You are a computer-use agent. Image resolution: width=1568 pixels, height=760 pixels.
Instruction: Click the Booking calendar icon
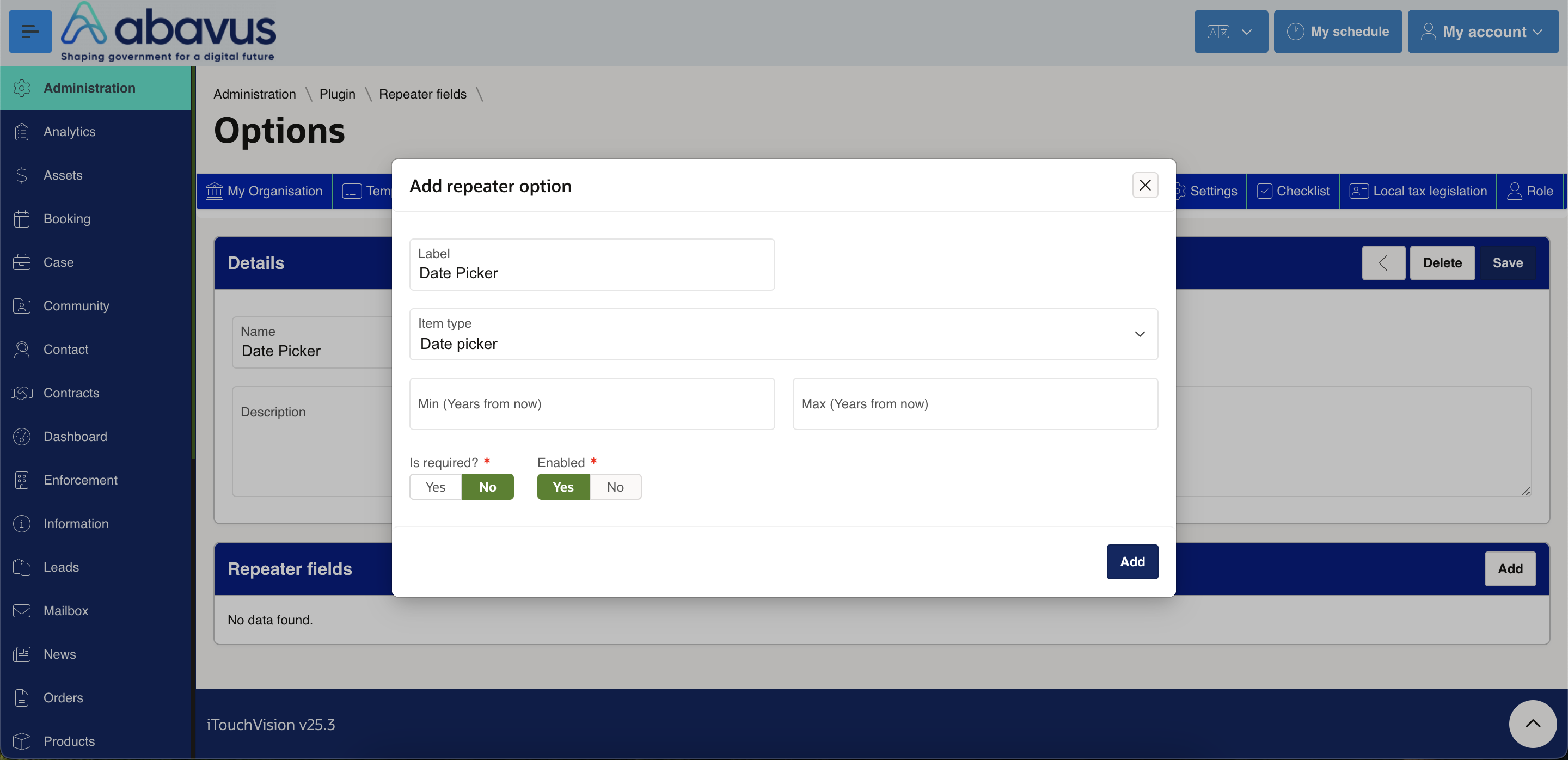click(x=22, y=219)
